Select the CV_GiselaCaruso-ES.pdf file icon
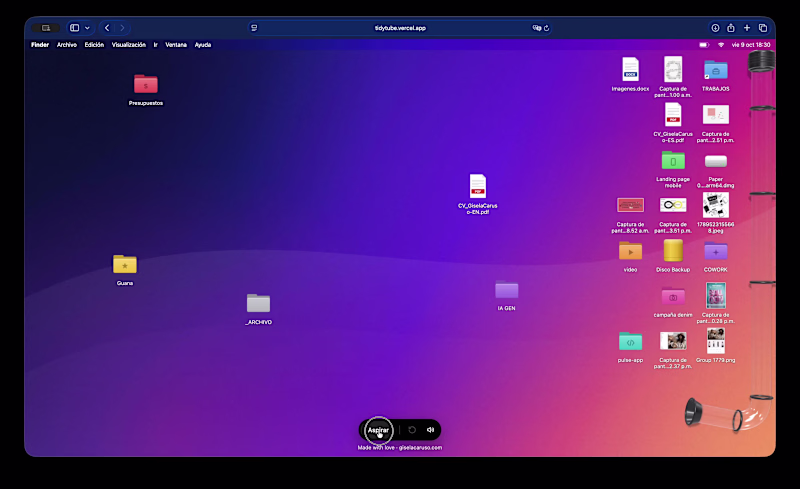800x489 pixels. pos(673,114)
